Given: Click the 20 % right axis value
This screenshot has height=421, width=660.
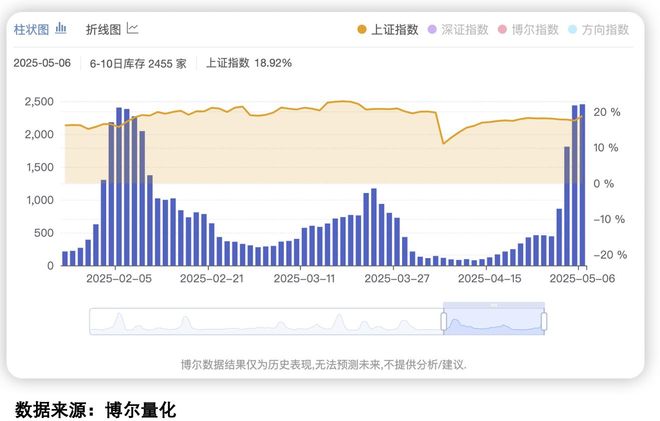Looking at the screenshot, I should coord(607,112).
